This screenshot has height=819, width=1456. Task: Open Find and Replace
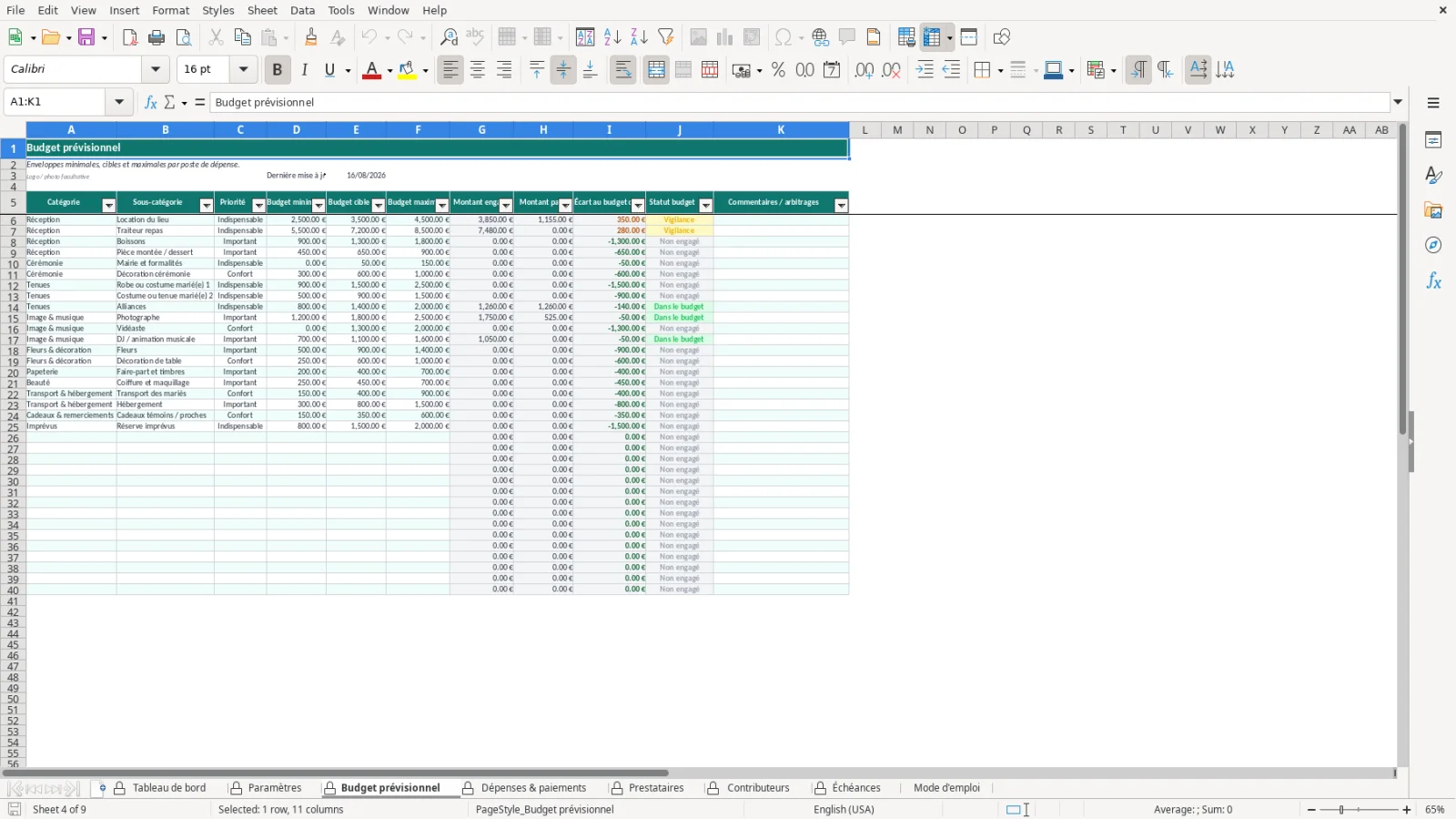click(x=449, y=37)
